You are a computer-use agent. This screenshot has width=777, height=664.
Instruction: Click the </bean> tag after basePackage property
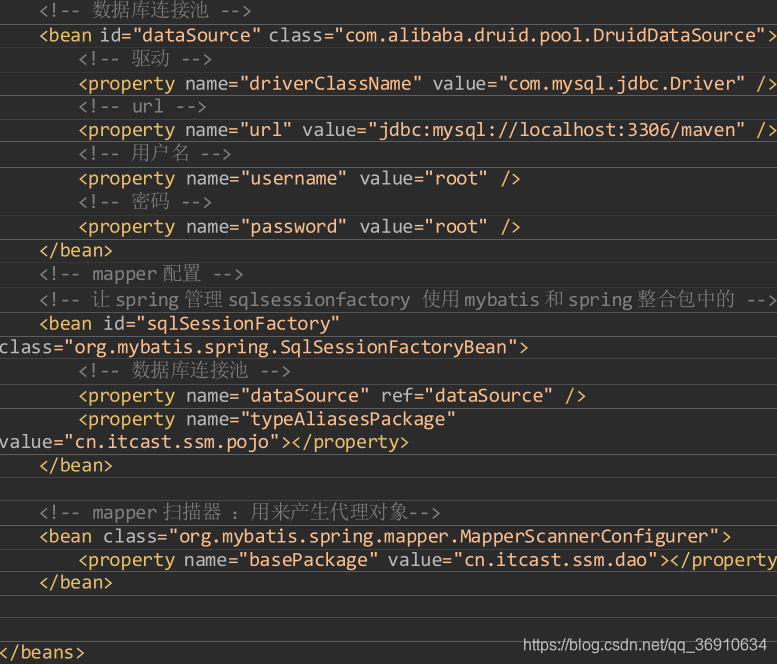(x=76, y=582)
